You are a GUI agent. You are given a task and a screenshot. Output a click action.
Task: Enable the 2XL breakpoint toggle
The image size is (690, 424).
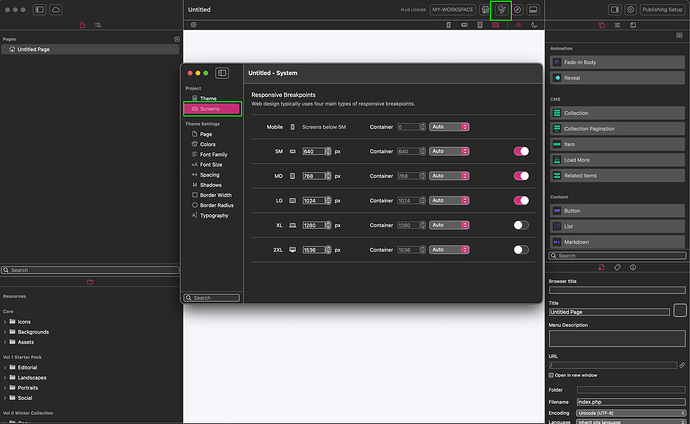[x=521, y=250]
